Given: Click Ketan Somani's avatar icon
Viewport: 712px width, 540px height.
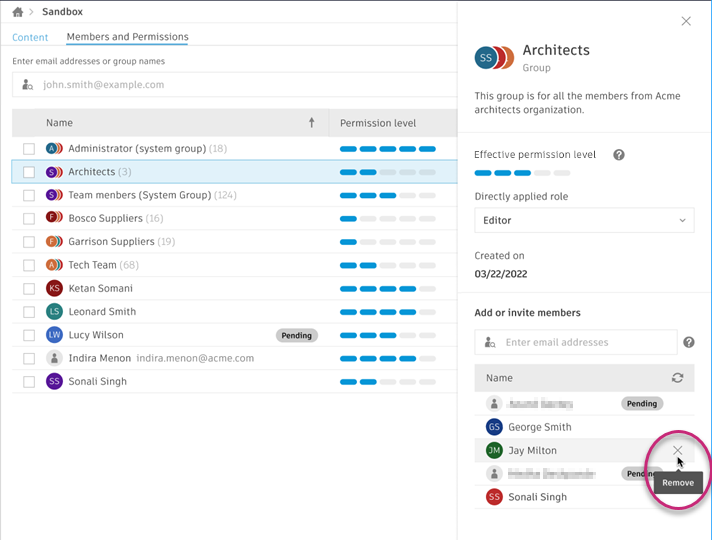Looking at the screenshot, I should coord(54,288).
